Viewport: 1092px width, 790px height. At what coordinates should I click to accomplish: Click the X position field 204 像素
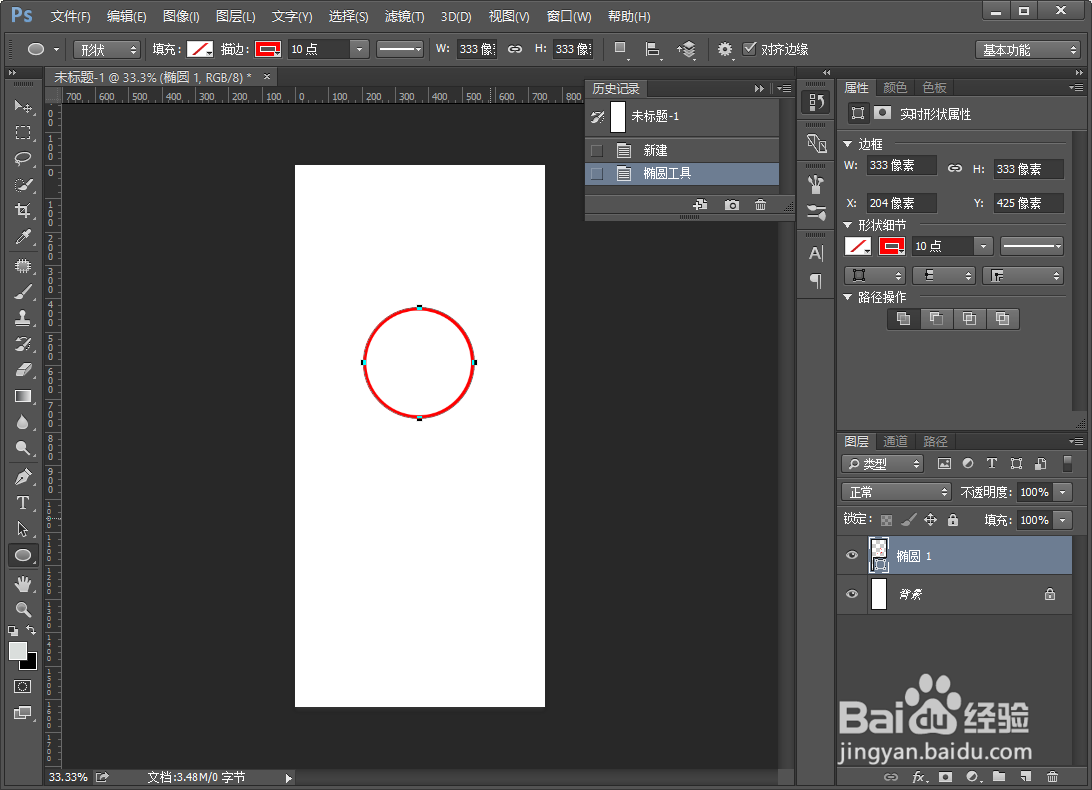click(901, 203)
